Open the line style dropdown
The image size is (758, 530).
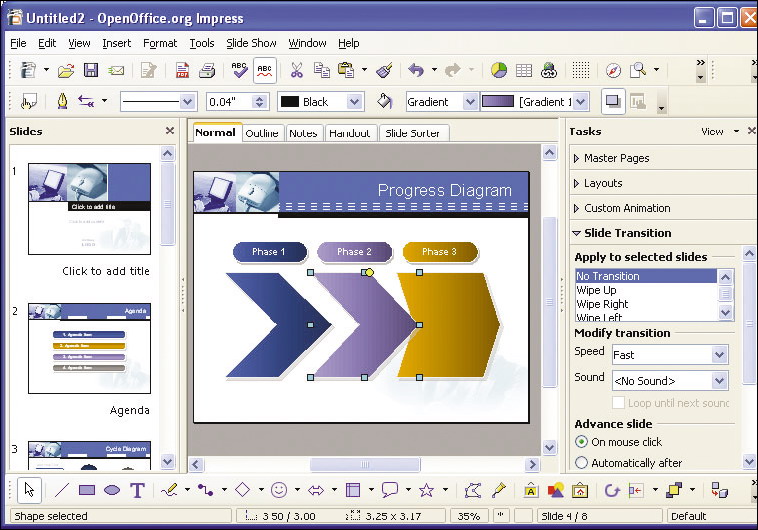click(x=187, y=102)
